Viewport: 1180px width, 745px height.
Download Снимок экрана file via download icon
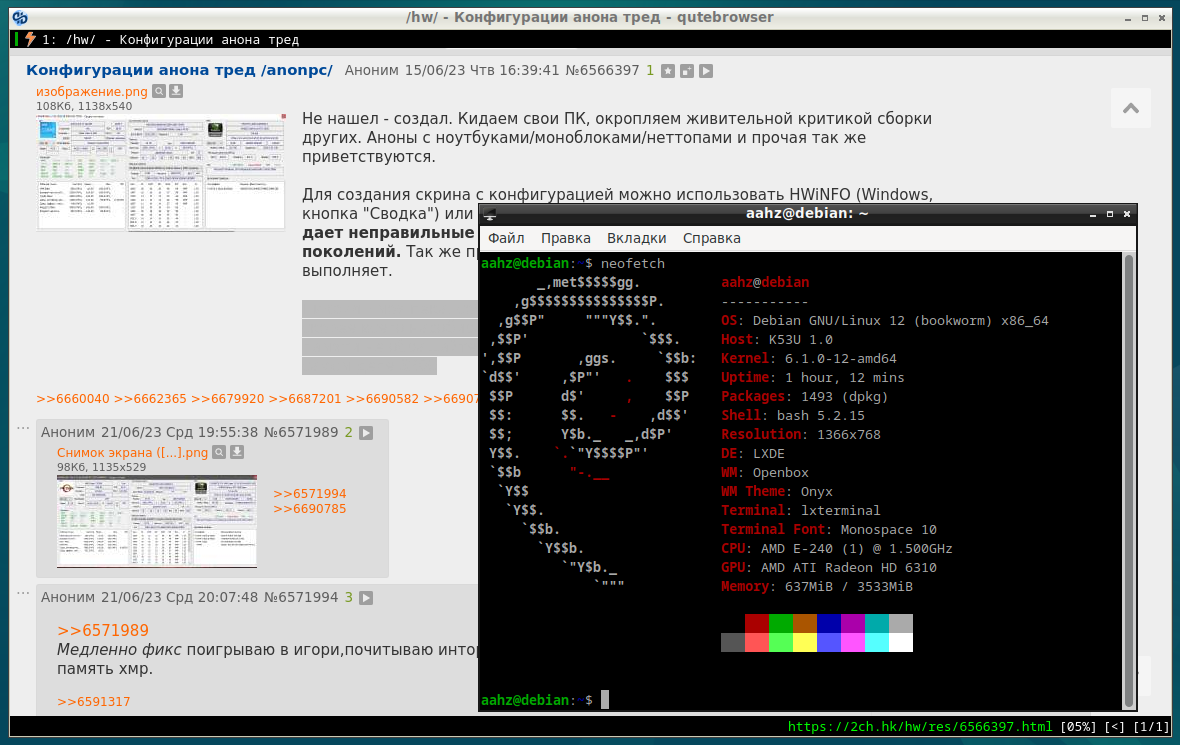237,452
